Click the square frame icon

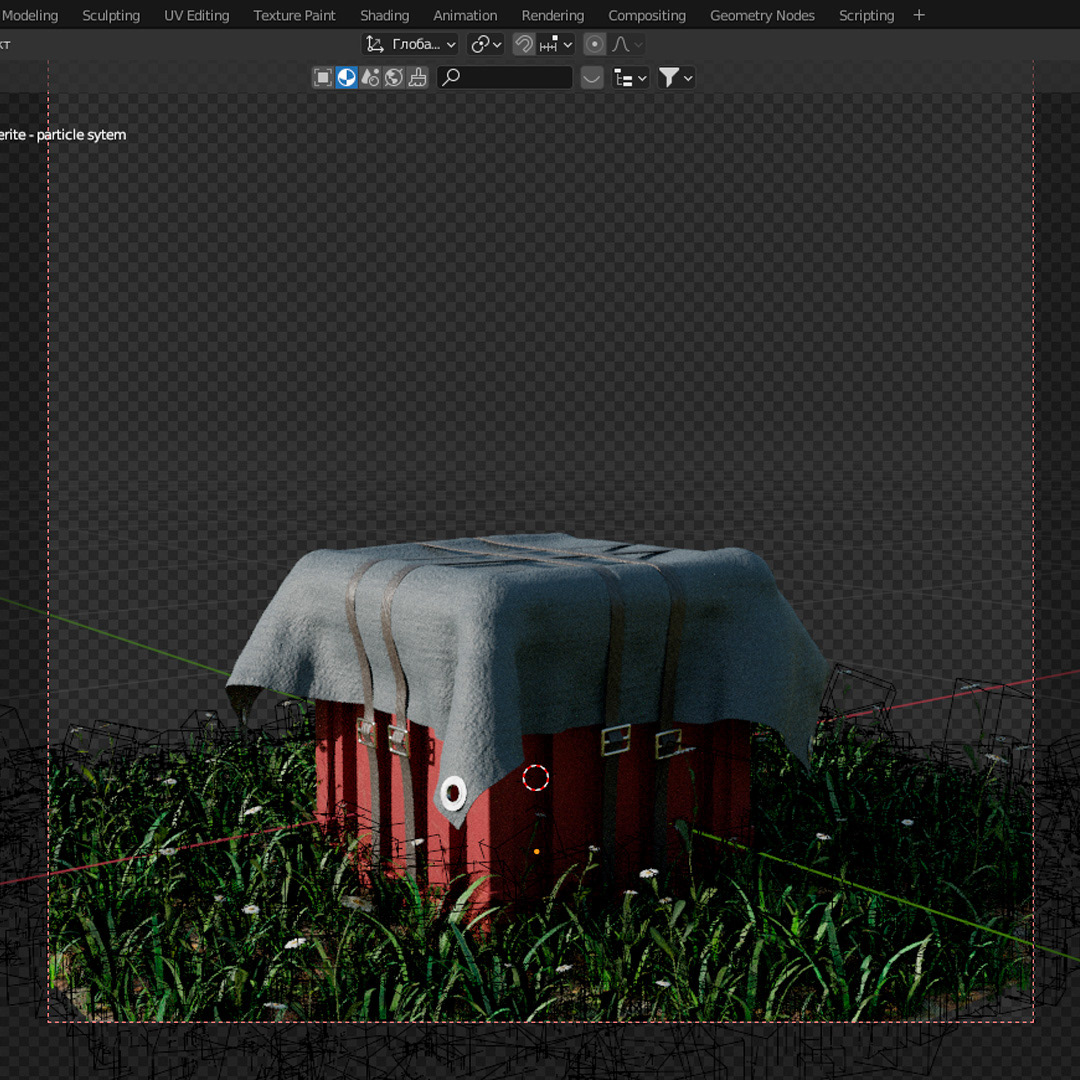pyautogui.click(x=323, y=77)
